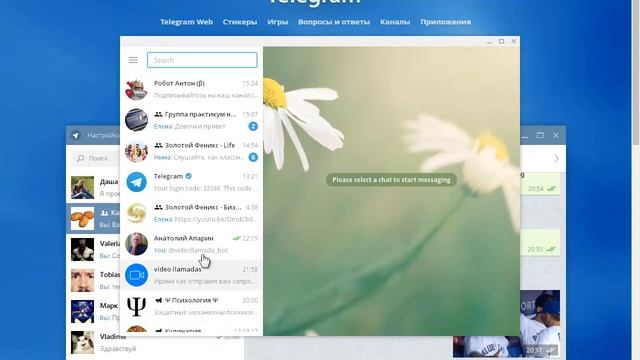Open Telegram Web link on webpage
This screenshot has width=640, height=360.
click(187, 22)
